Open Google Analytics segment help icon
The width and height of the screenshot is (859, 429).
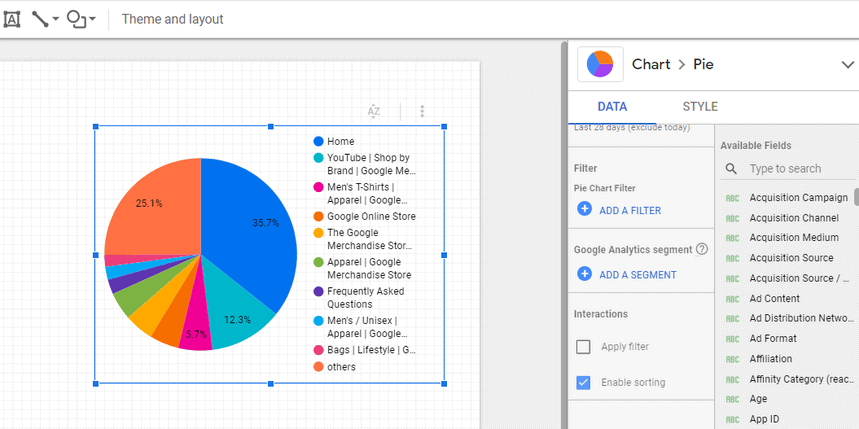[701, 249]
